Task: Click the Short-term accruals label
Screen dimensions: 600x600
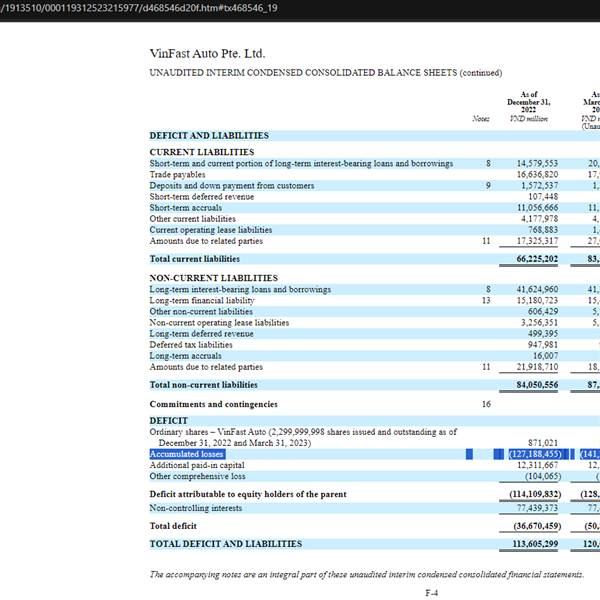Action: [x=186, y=208]
